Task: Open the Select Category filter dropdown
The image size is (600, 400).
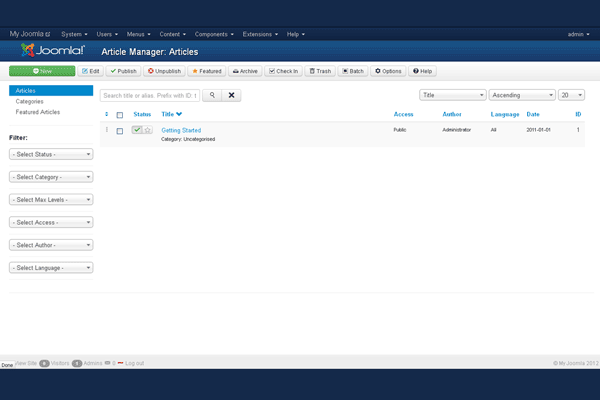Action: click(x=51, y=177)
